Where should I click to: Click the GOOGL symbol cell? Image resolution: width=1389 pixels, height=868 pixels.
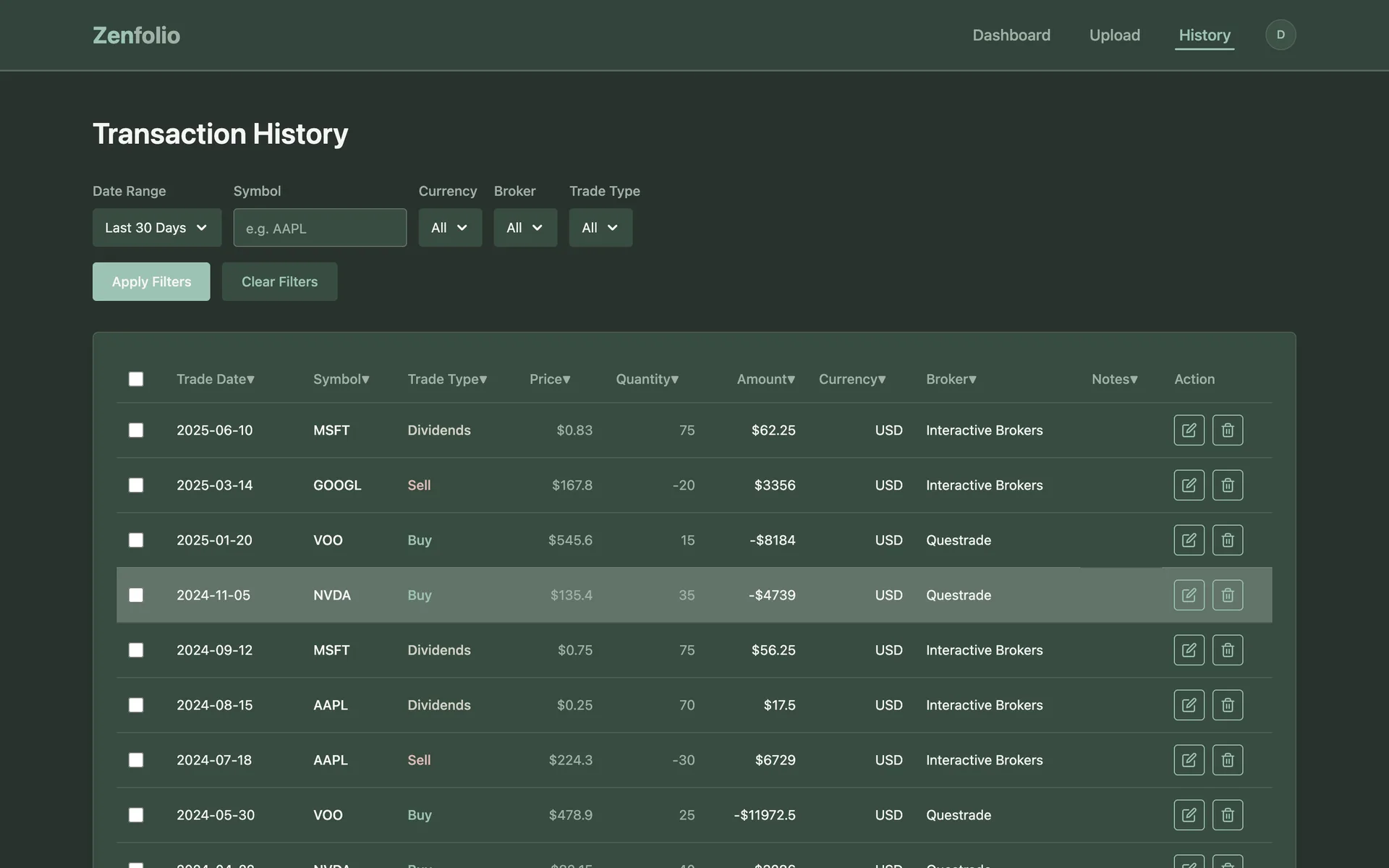(x=337, y=485)
